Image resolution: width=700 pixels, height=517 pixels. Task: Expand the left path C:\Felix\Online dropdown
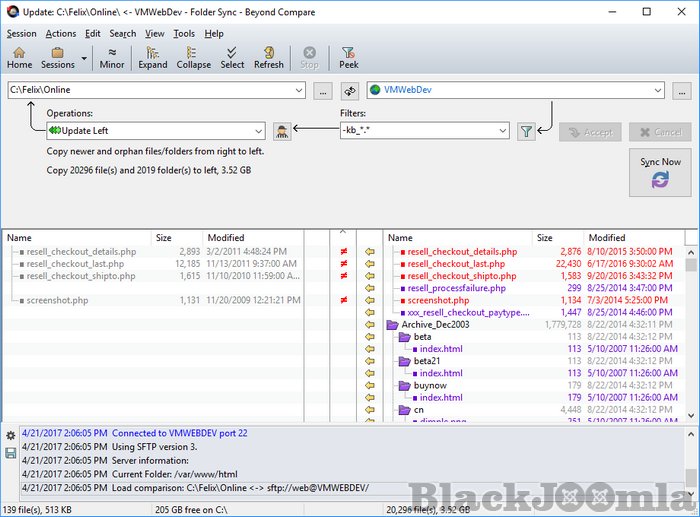[299, 91]
